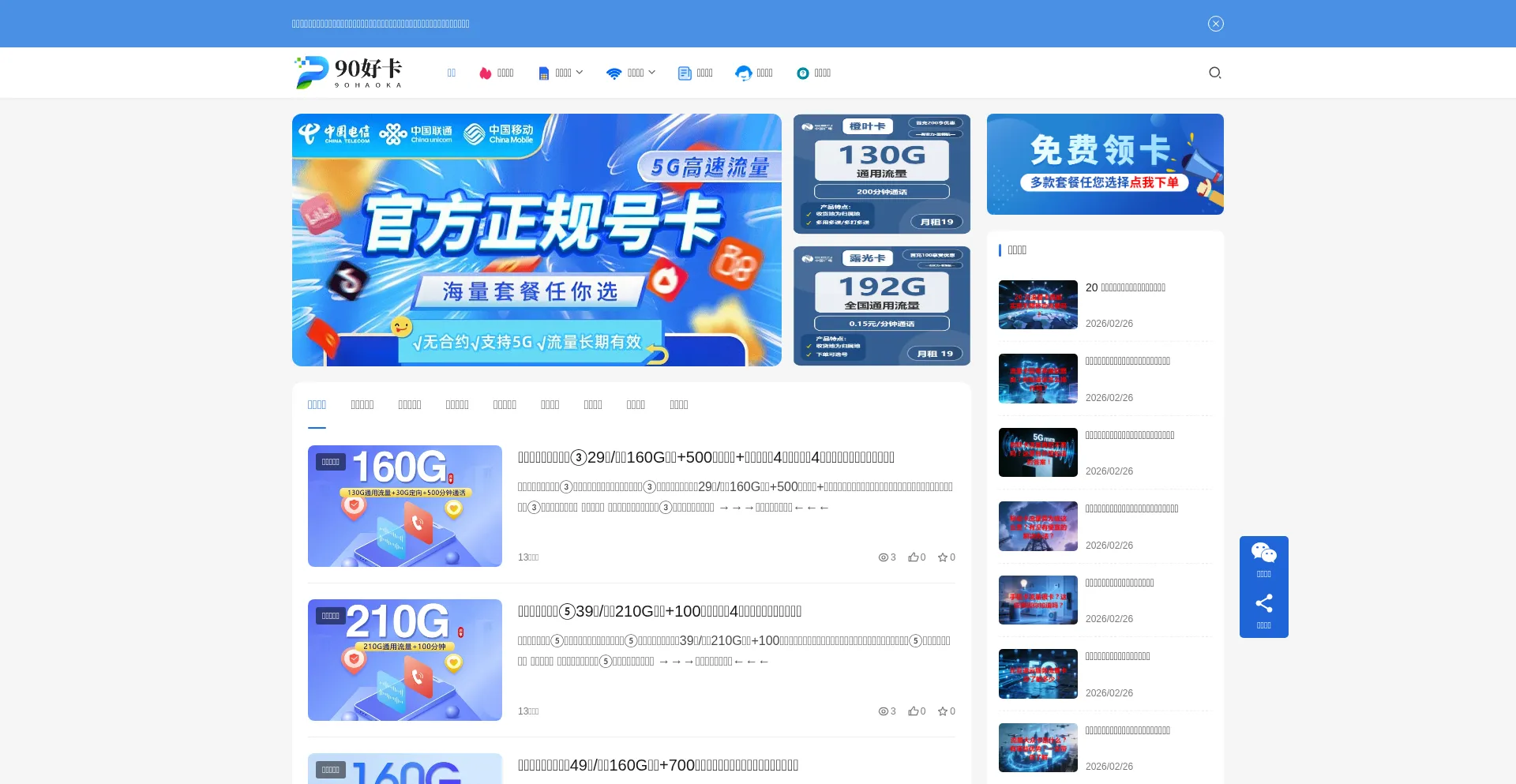The height and width of the screenshot is (784, 1516).
Task: Click the teal question mark nav icon
Action: [x=803, y=73]
